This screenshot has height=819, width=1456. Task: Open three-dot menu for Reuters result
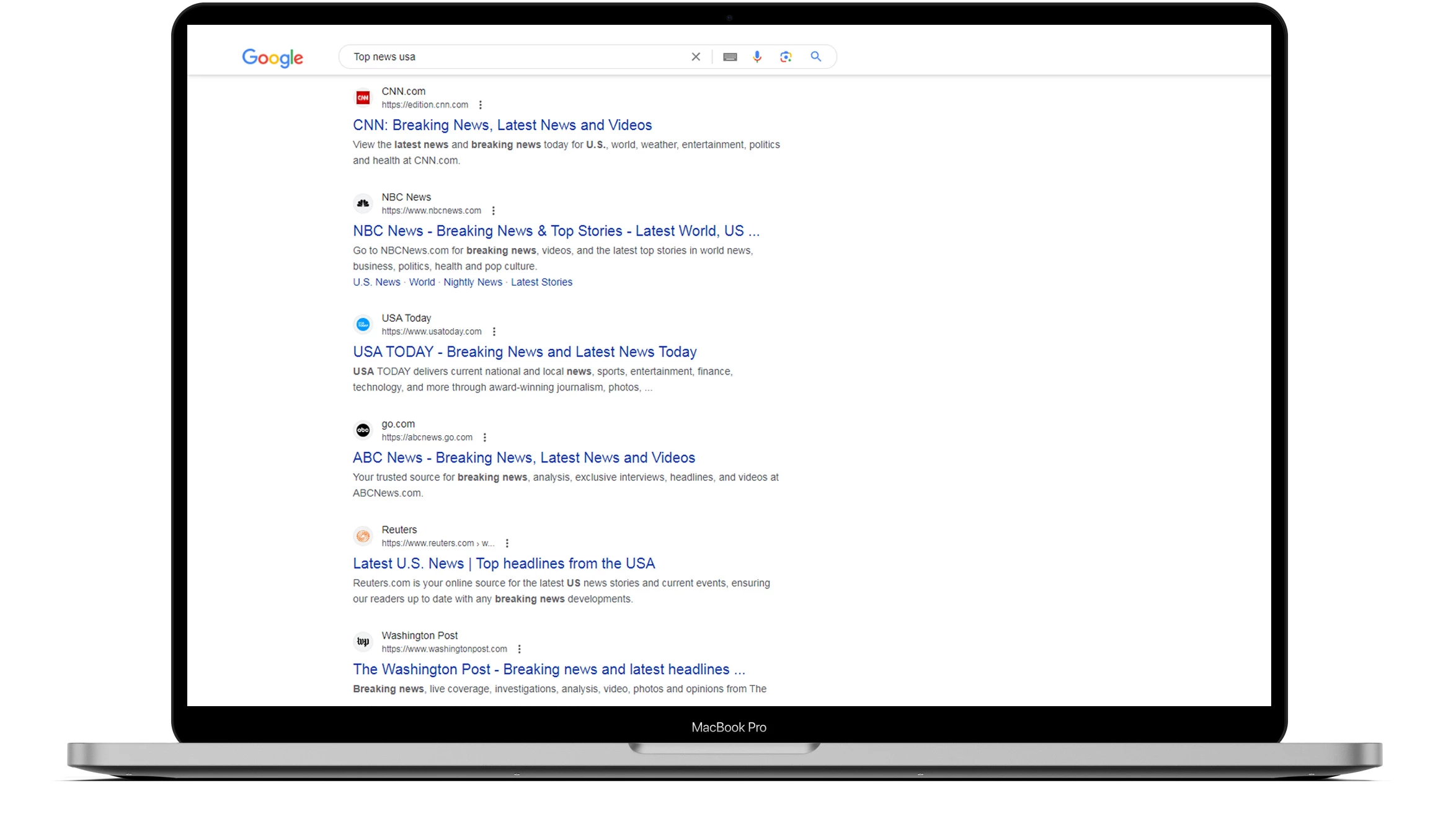507,544
